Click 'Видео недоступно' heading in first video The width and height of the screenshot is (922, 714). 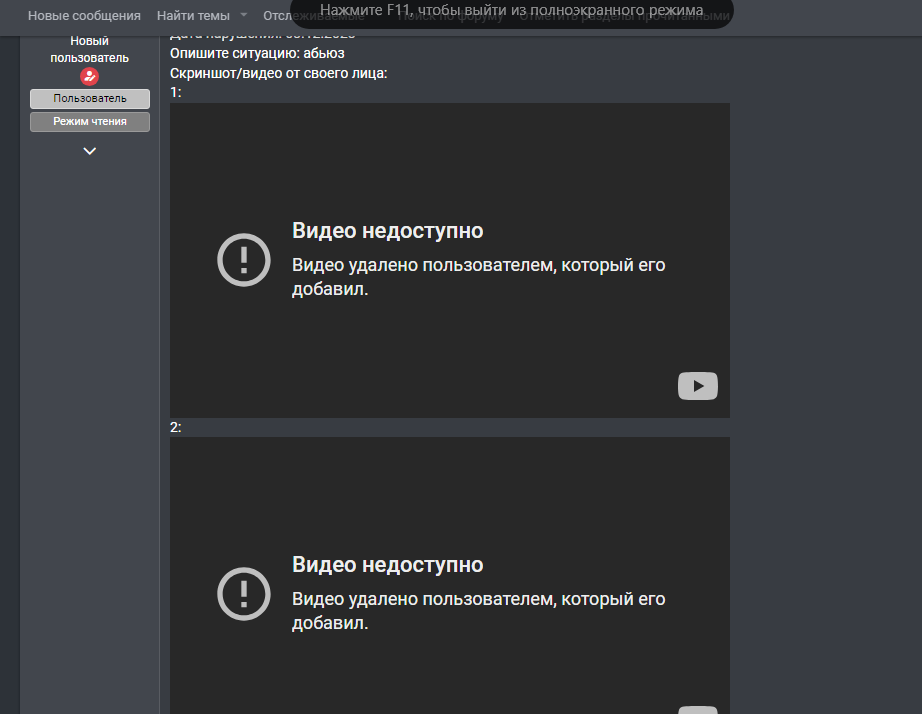pos(387,231)
